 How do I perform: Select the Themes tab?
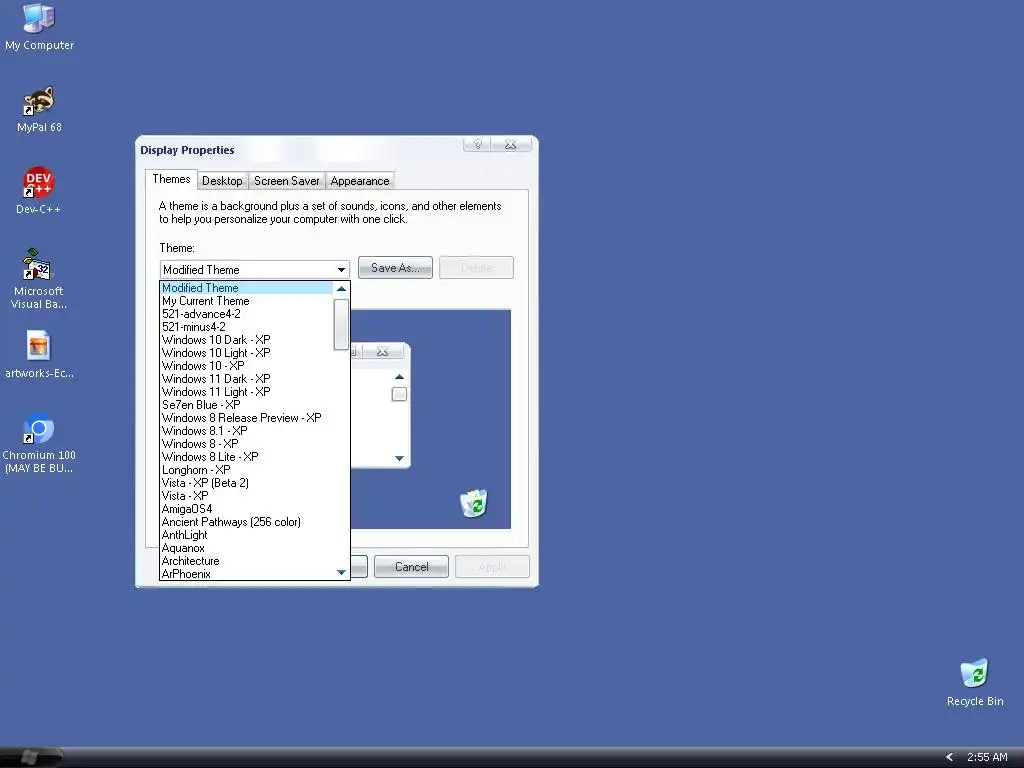coord(171,180)
